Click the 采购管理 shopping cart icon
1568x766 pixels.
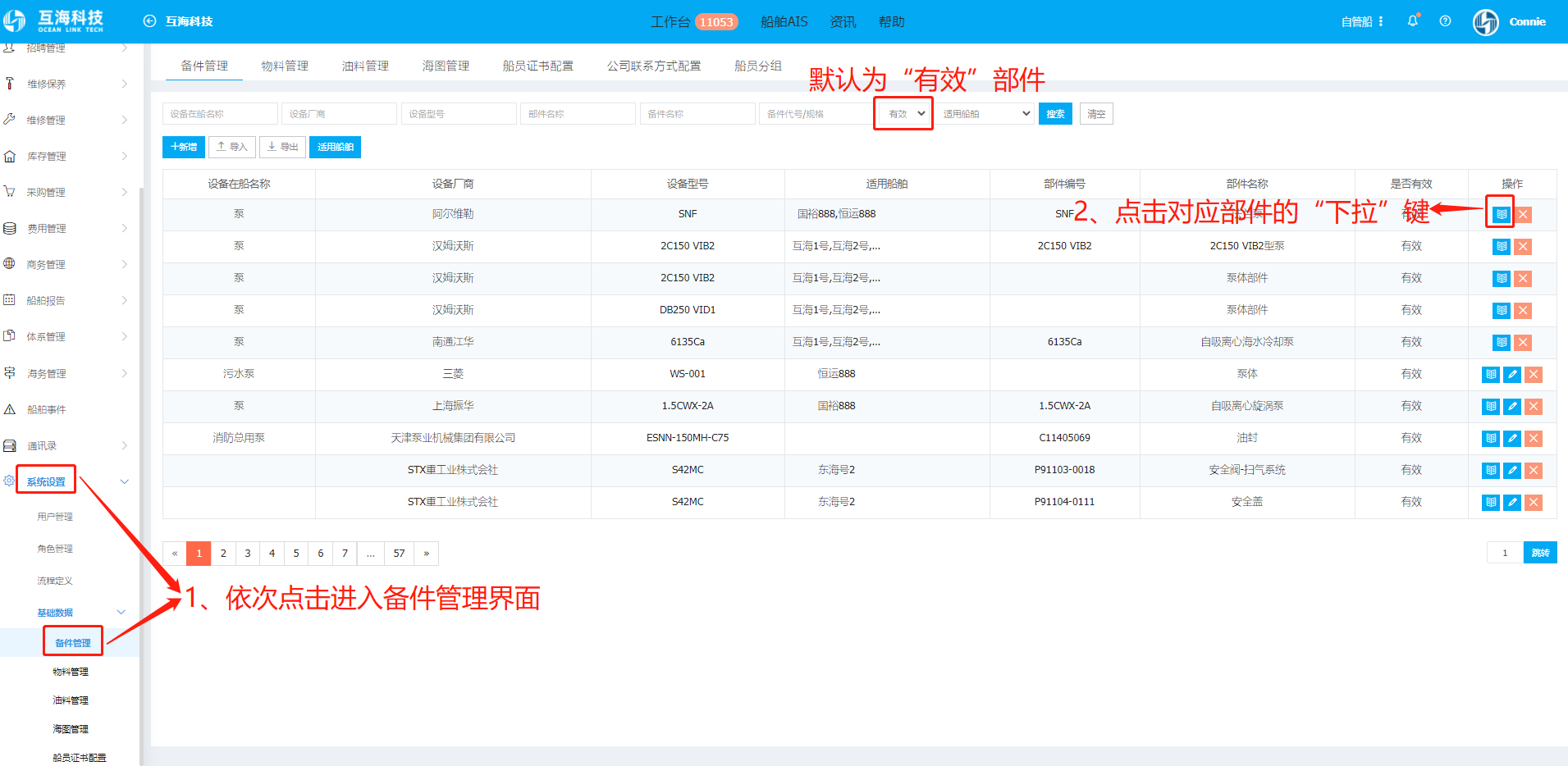point(10,192)
